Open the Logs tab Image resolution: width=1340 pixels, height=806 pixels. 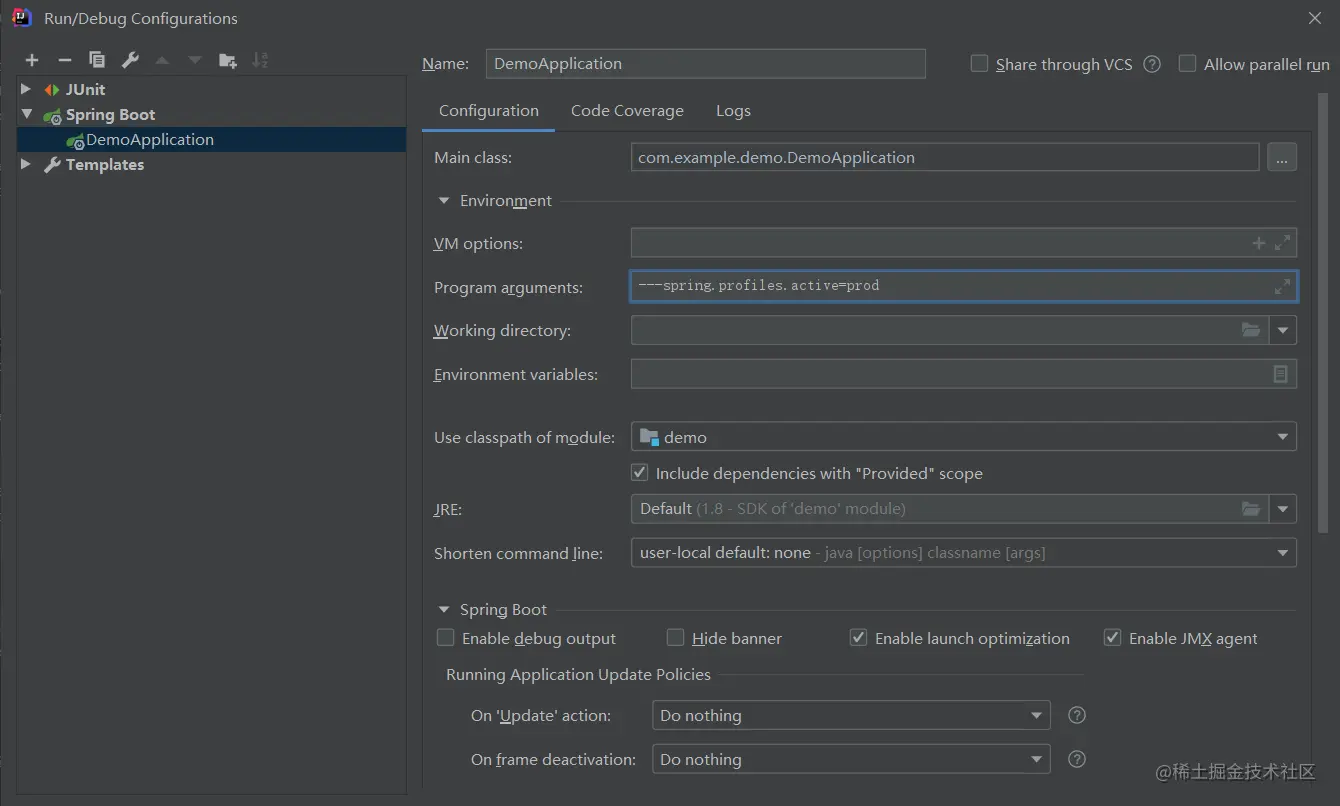[x=733, y=111]
